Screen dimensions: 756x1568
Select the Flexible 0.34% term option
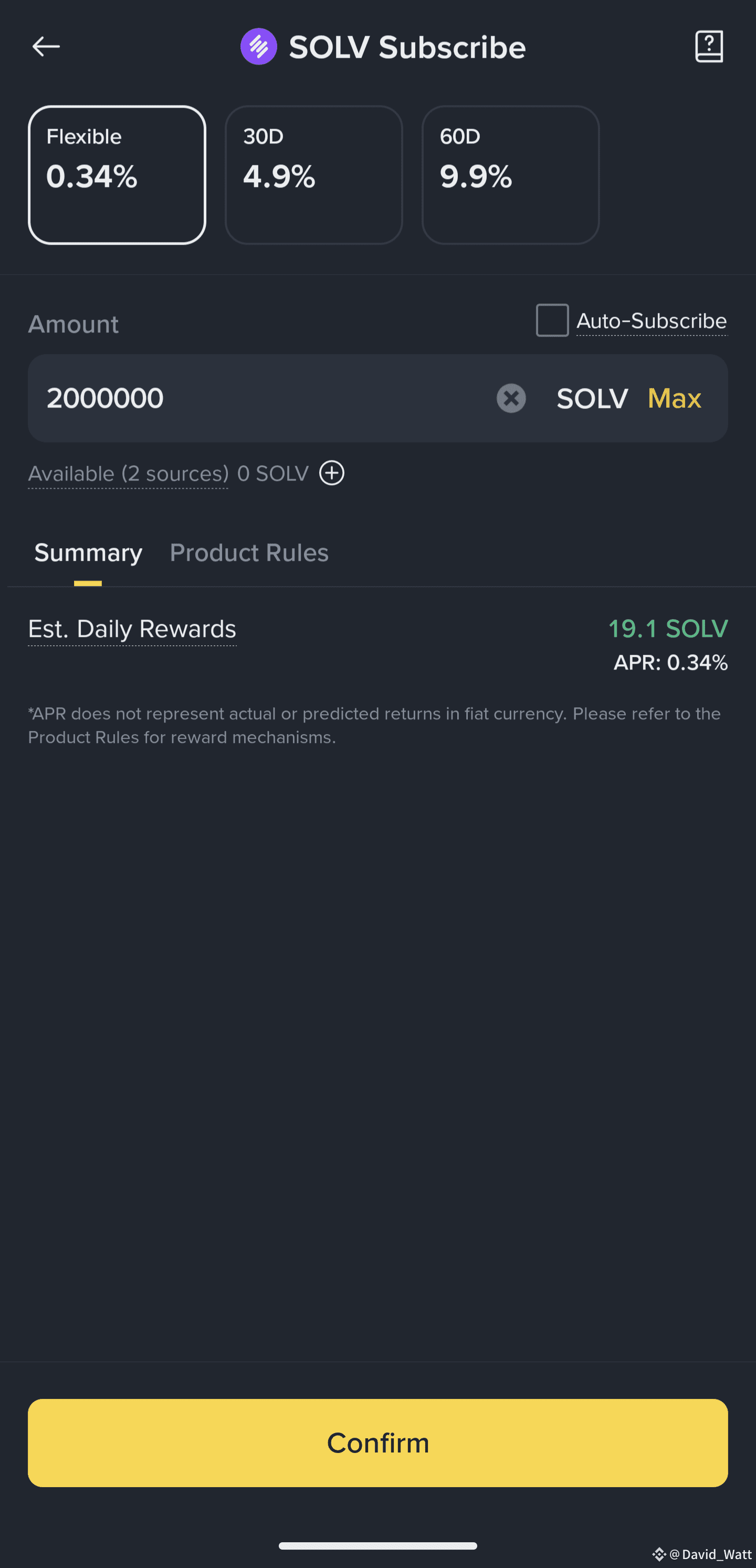pos(117,175)
